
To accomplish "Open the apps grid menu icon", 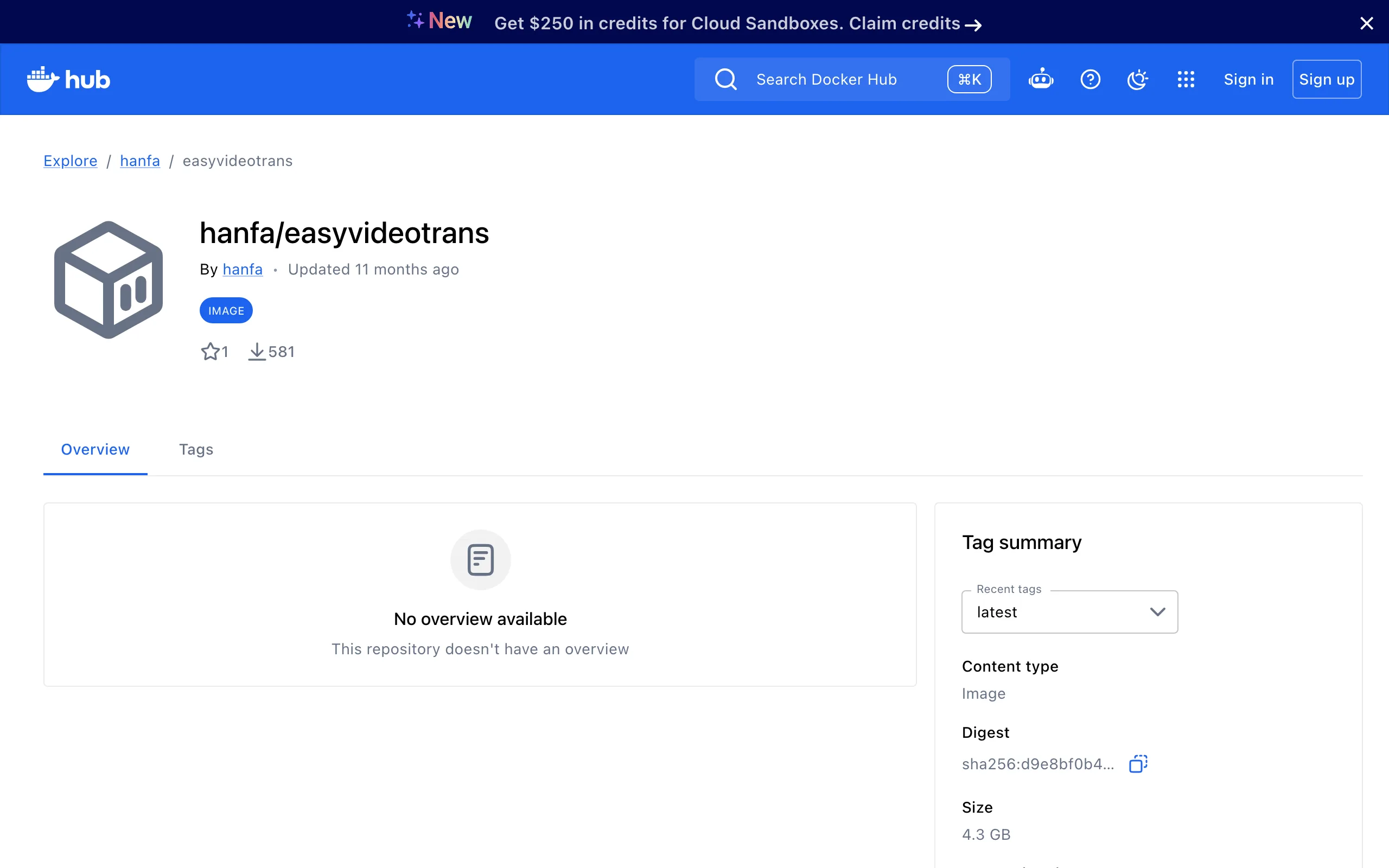I will (1186, 79).
